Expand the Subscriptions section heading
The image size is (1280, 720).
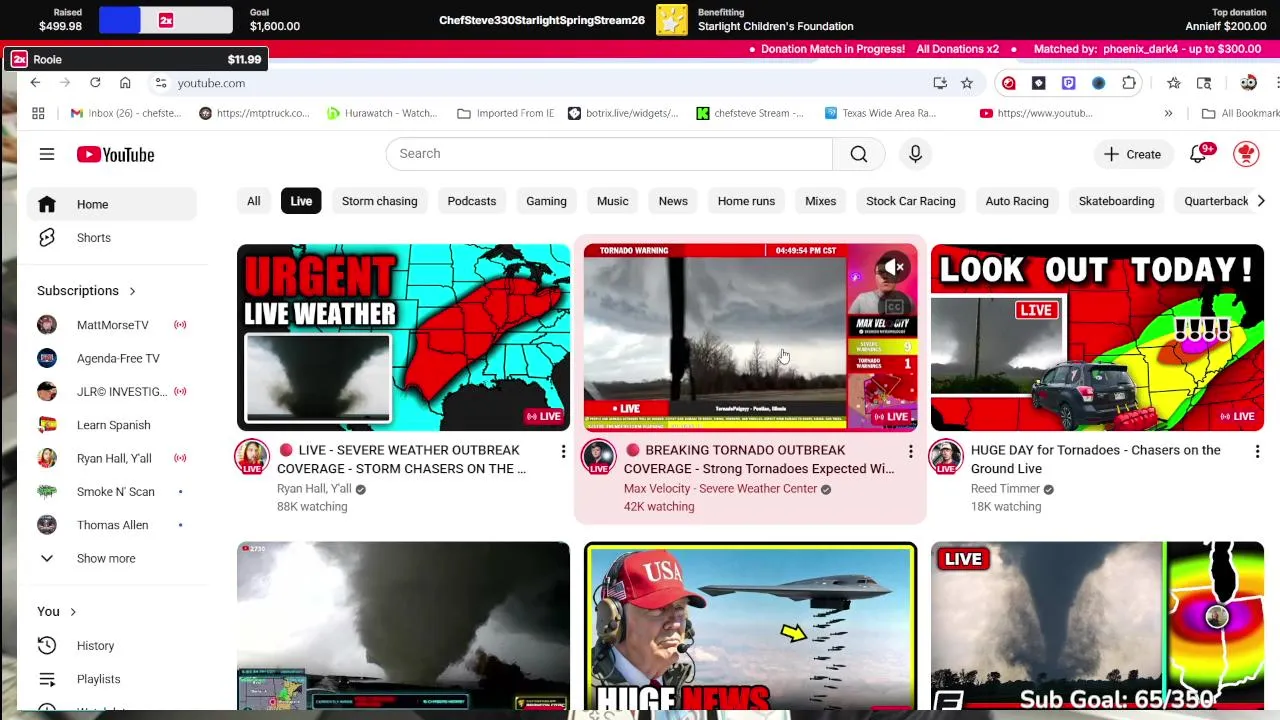(87, 291)
